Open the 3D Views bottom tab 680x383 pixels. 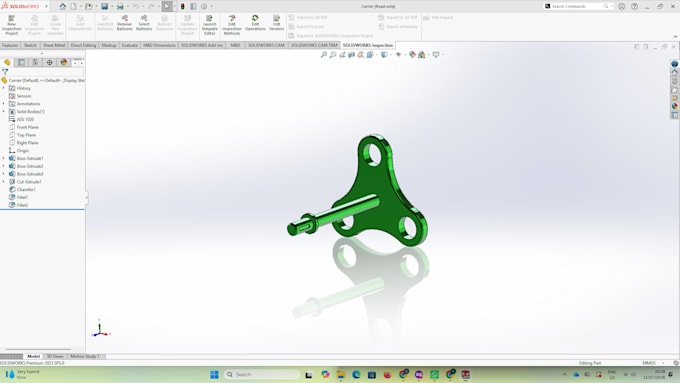[x=55, y=357]
